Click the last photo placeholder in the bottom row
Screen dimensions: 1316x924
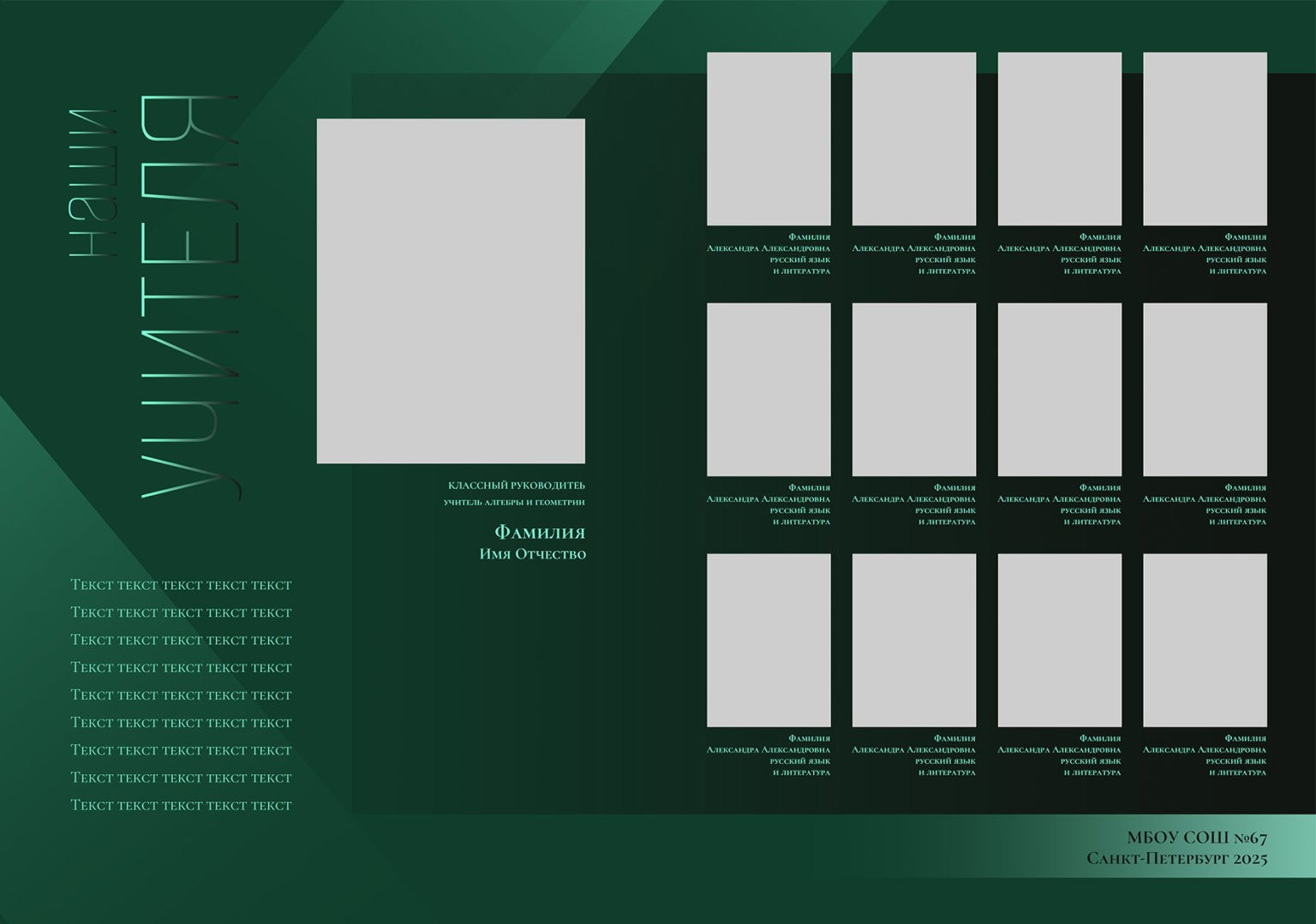tap(1205, 640)
